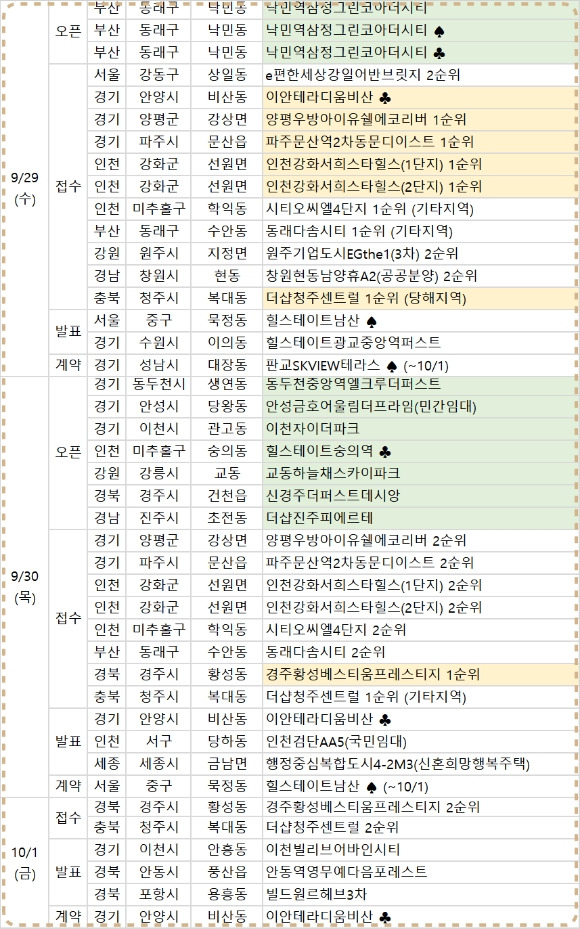Select 시티오씨엘4단지 1순위 (기타지역)
This screenshot has width=580, height=929.
pyautogui.click(x=370, y=209)
